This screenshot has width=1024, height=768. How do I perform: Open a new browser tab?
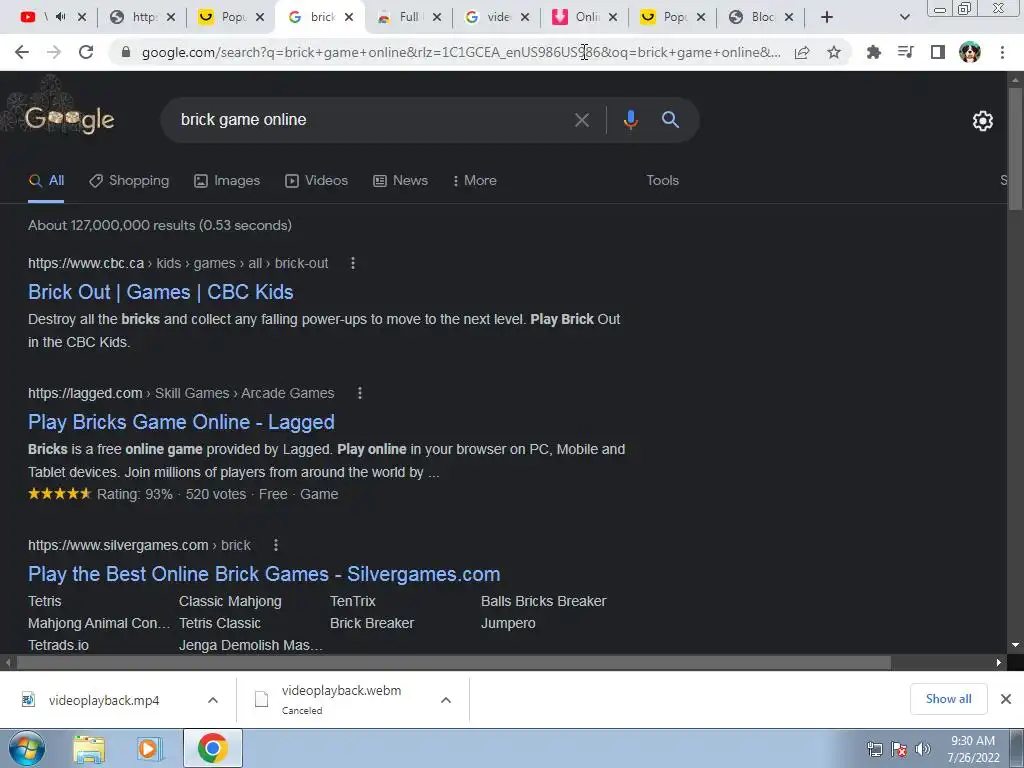tap(827, 17)
